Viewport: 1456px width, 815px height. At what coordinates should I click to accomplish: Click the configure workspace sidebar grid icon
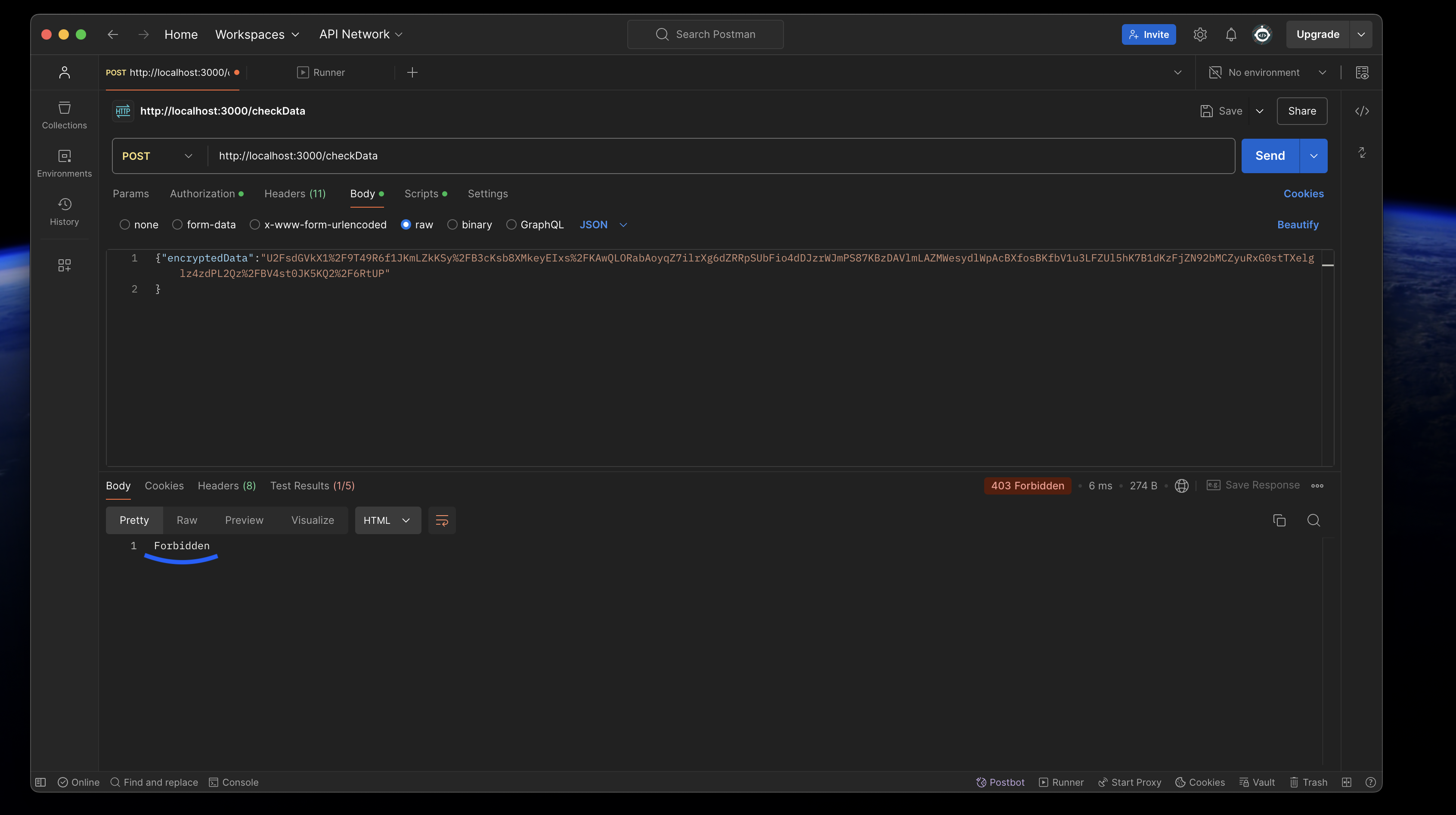point(65,265)
